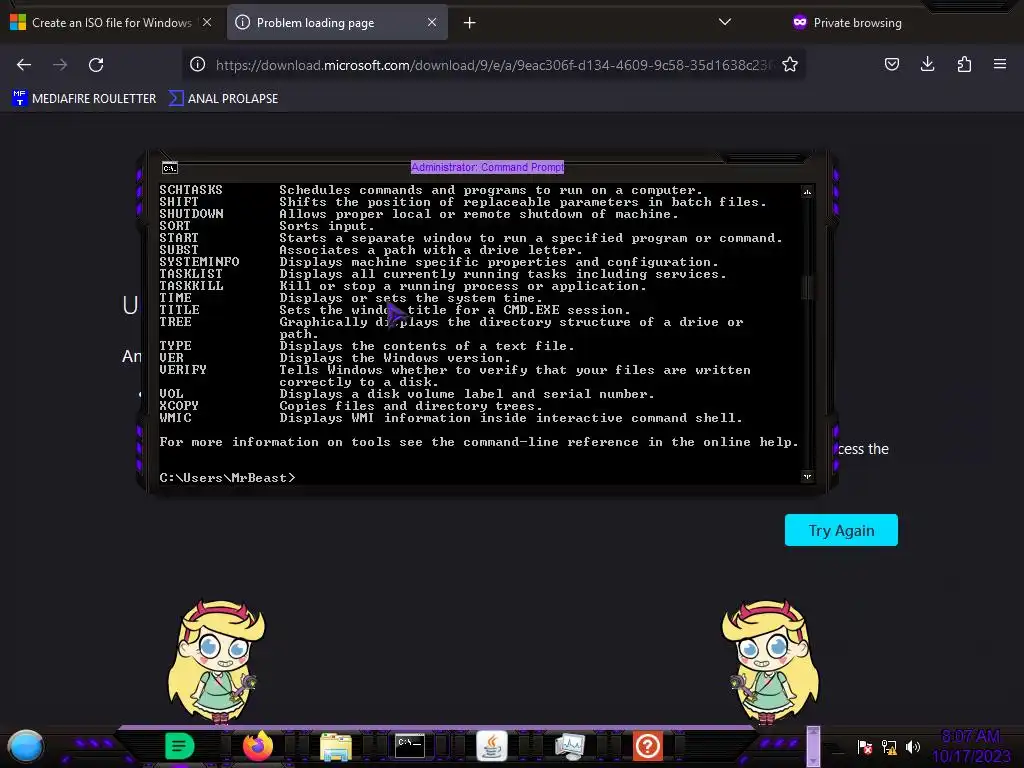Click Command Prompt scrollbar down arrow
The image size is (1024, 768).
(807, 476)
